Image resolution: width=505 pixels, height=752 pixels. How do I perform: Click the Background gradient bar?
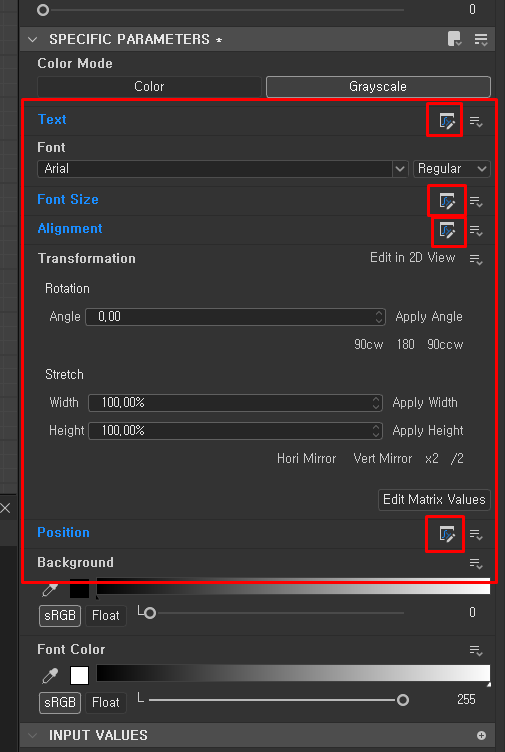[294, 587]
